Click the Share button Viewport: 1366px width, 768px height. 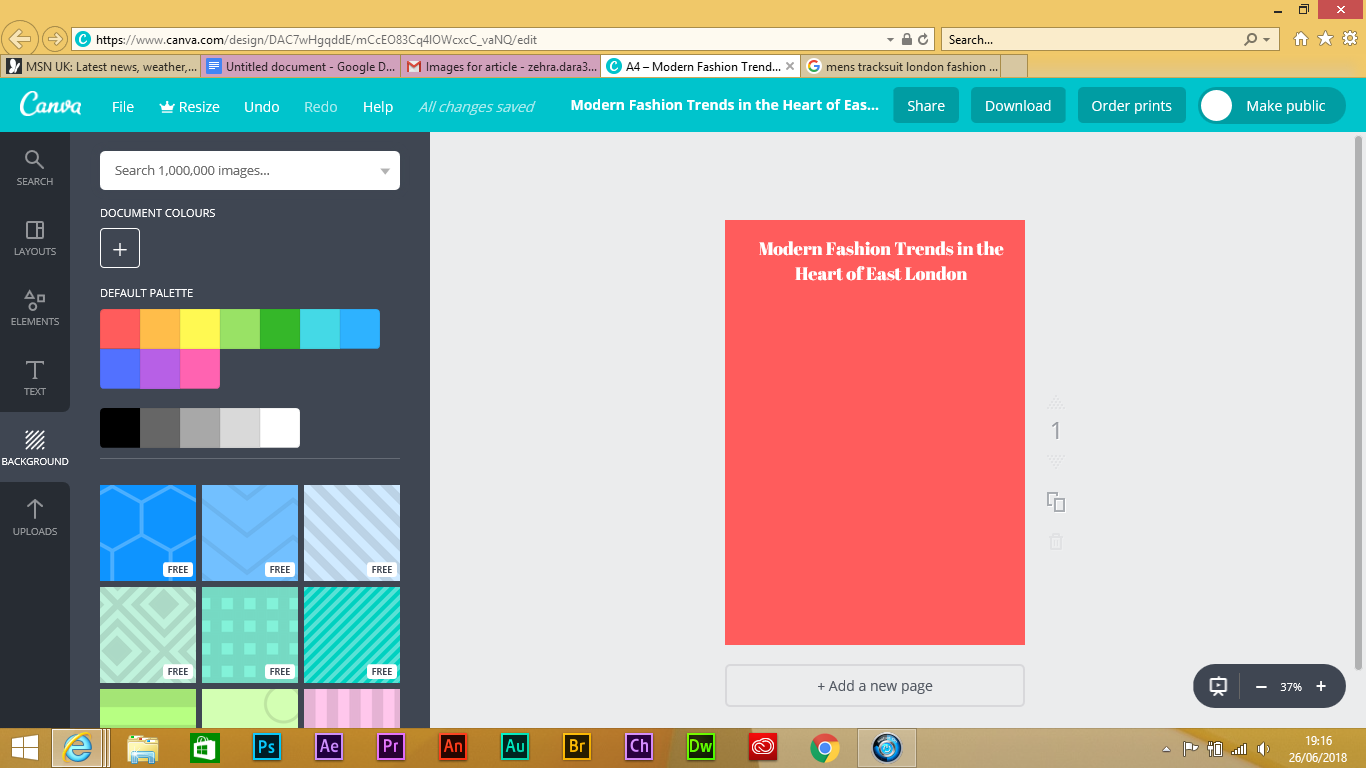point(926,106)
